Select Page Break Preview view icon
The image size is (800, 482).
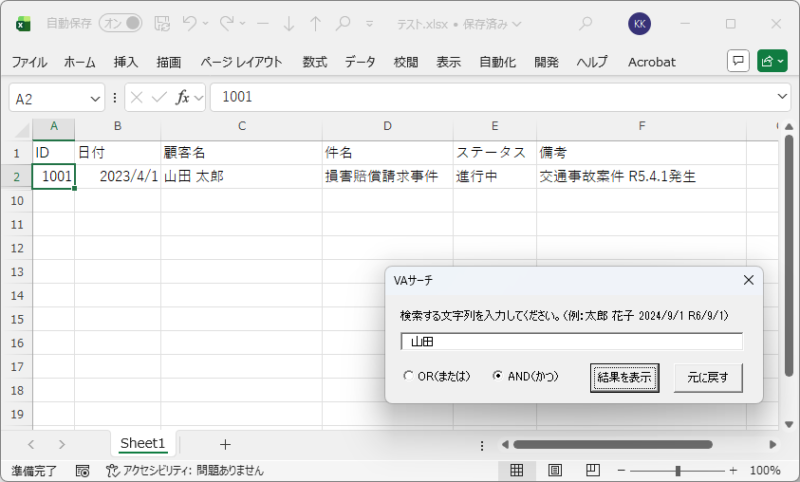click(x=592, y=470)
